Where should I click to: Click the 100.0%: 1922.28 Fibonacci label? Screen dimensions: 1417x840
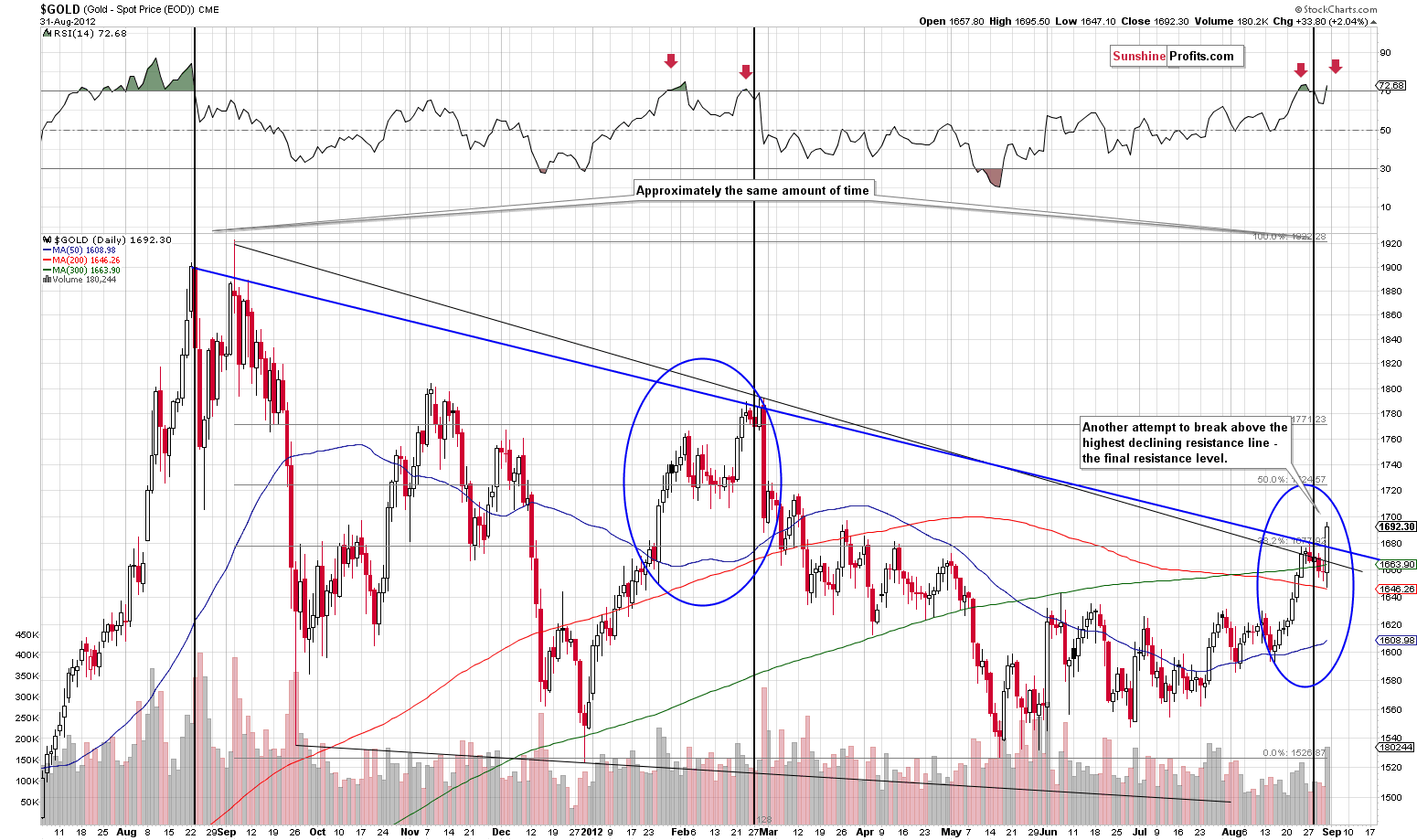click(x=1289, y=237)
